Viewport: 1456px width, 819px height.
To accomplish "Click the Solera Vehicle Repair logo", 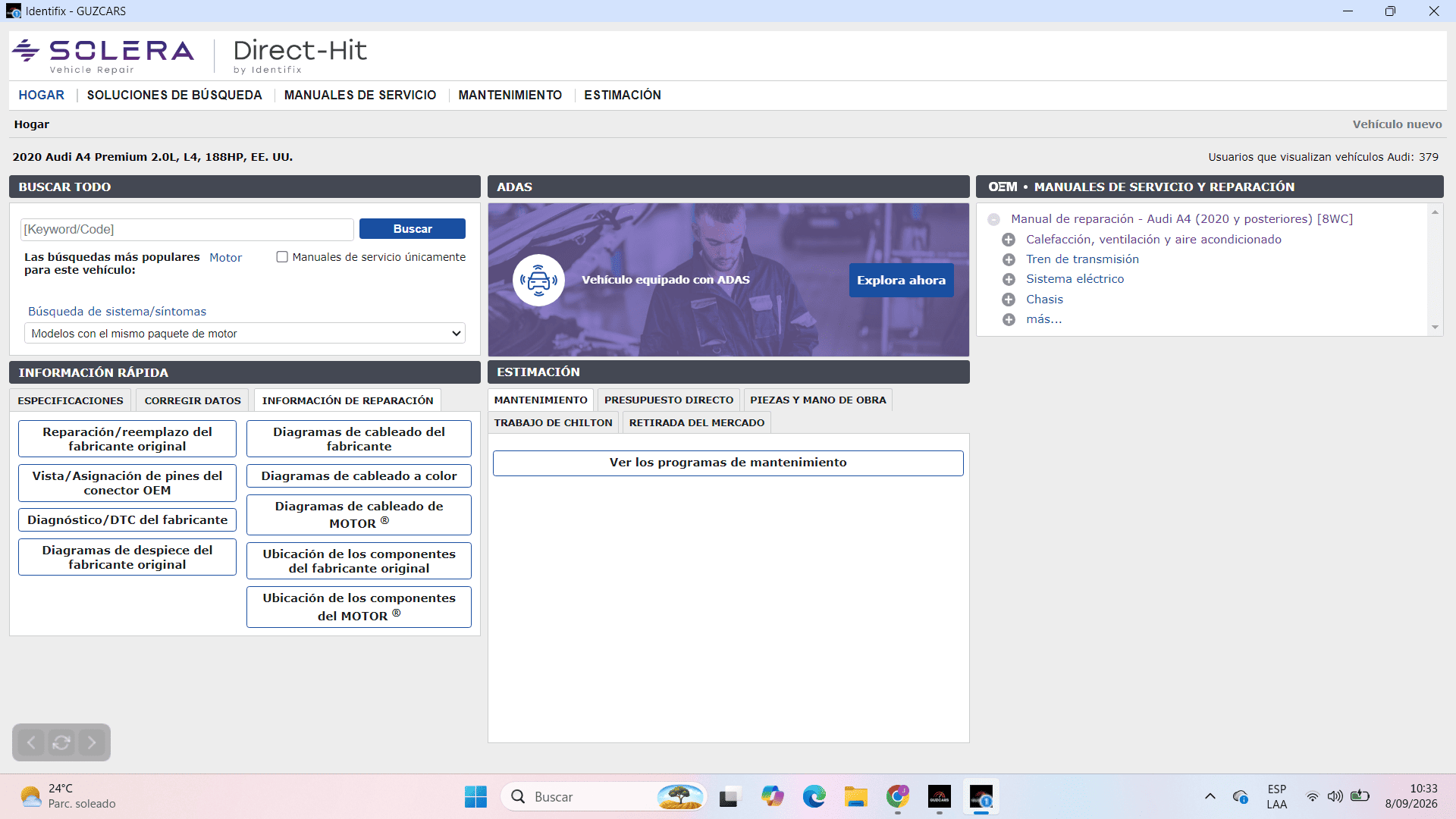I will click(103, 56).
